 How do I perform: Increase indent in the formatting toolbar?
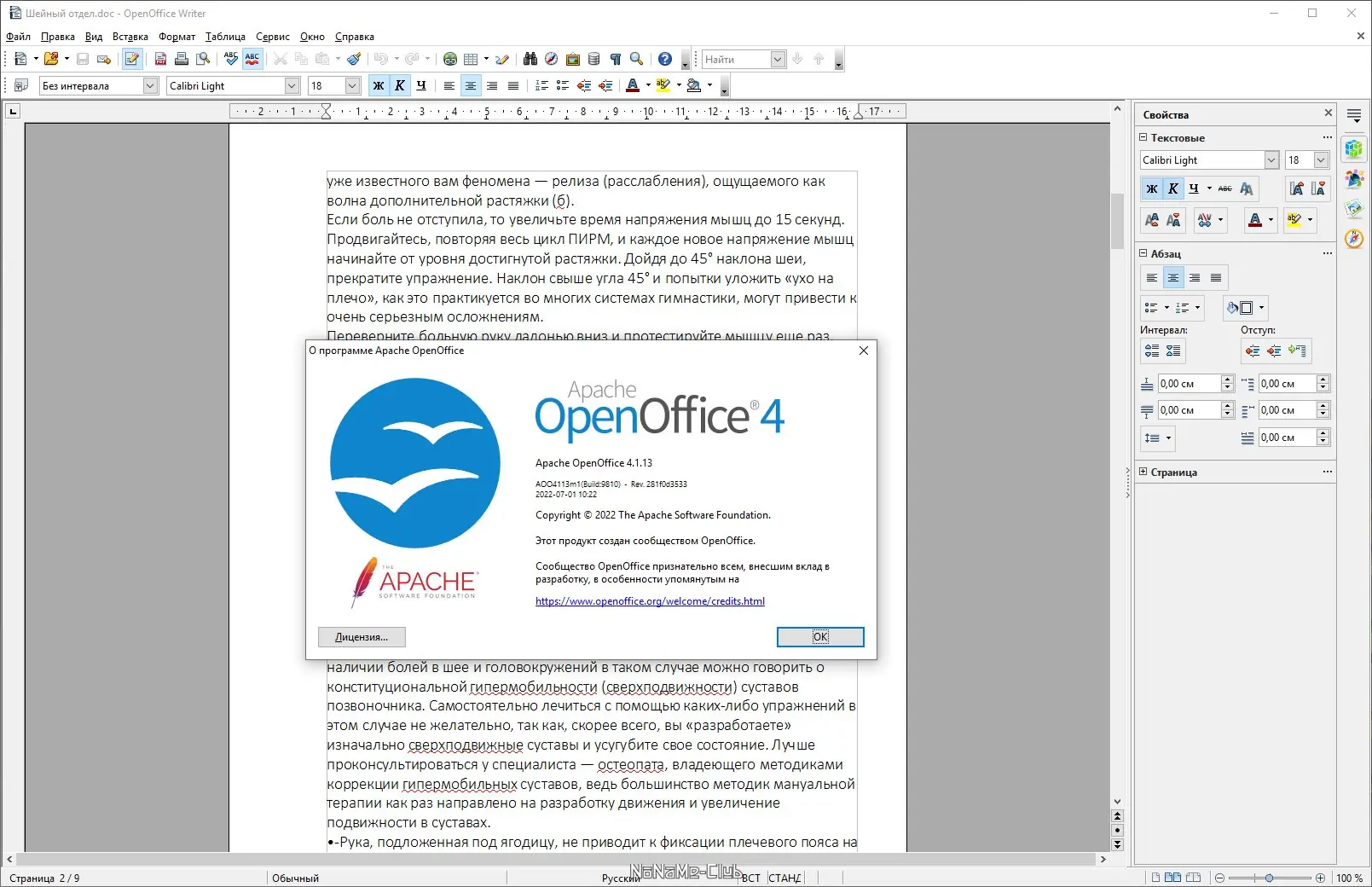click(x=605, y=85)
